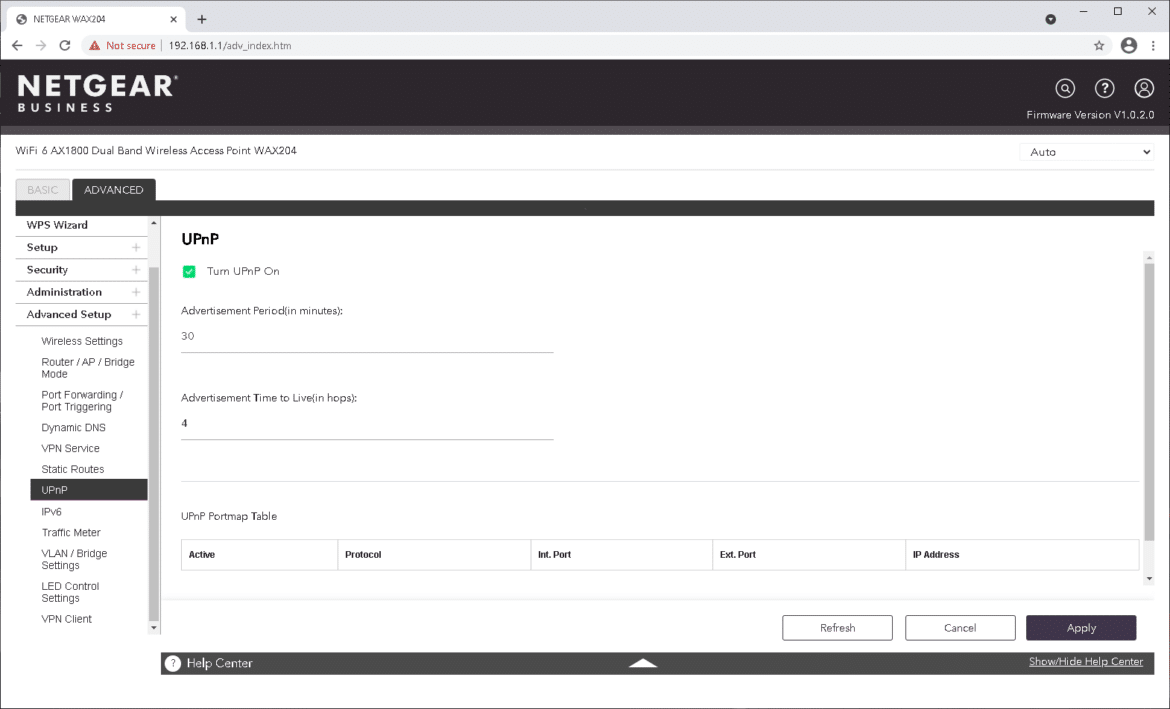
Task: Click the browser forward arrow
Action: click(x=41, y=46)
